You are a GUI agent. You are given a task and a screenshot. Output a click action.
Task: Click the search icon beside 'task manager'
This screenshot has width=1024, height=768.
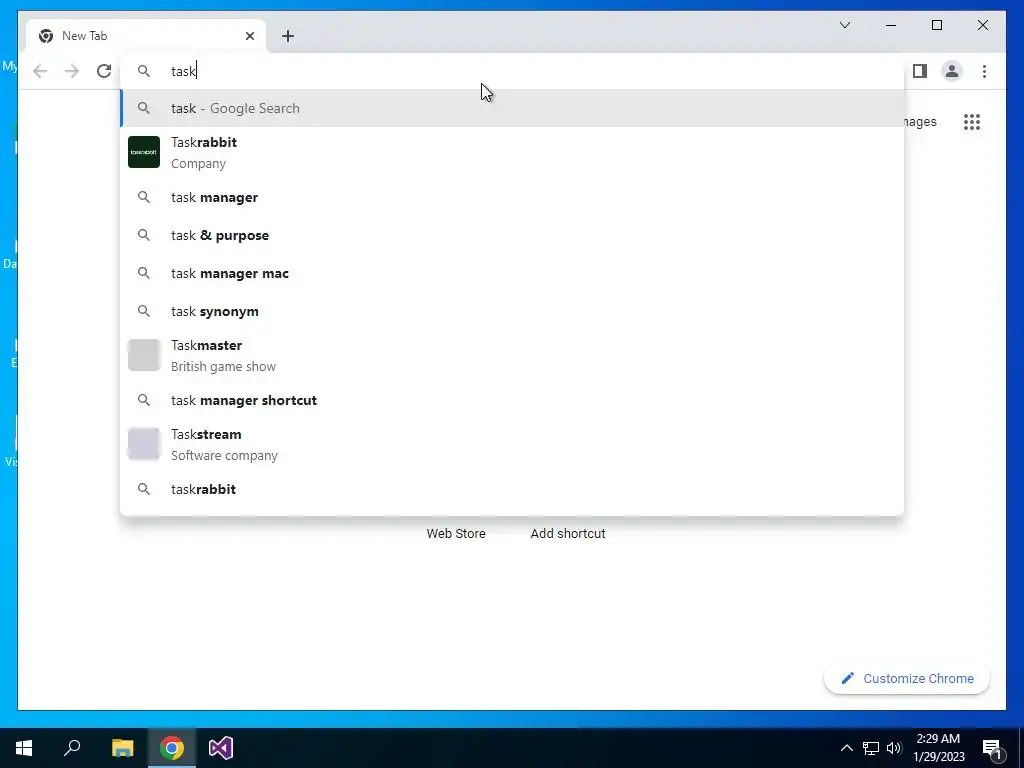[144, 197]
